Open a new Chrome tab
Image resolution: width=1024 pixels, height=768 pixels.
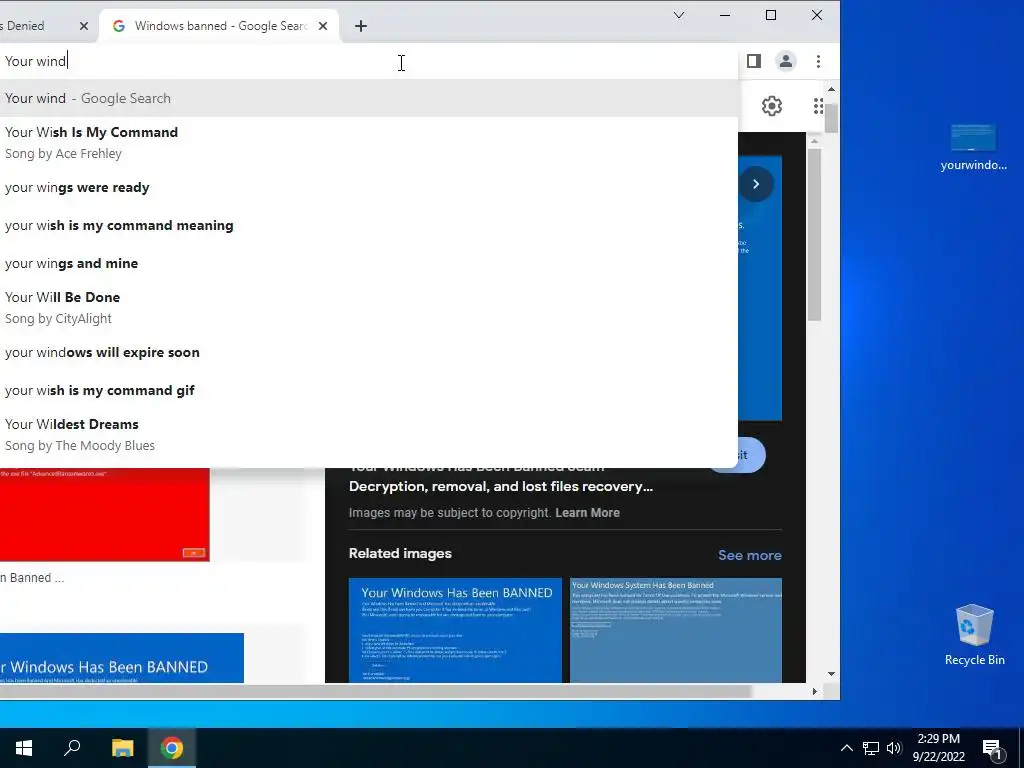click(x=360, y=26)
